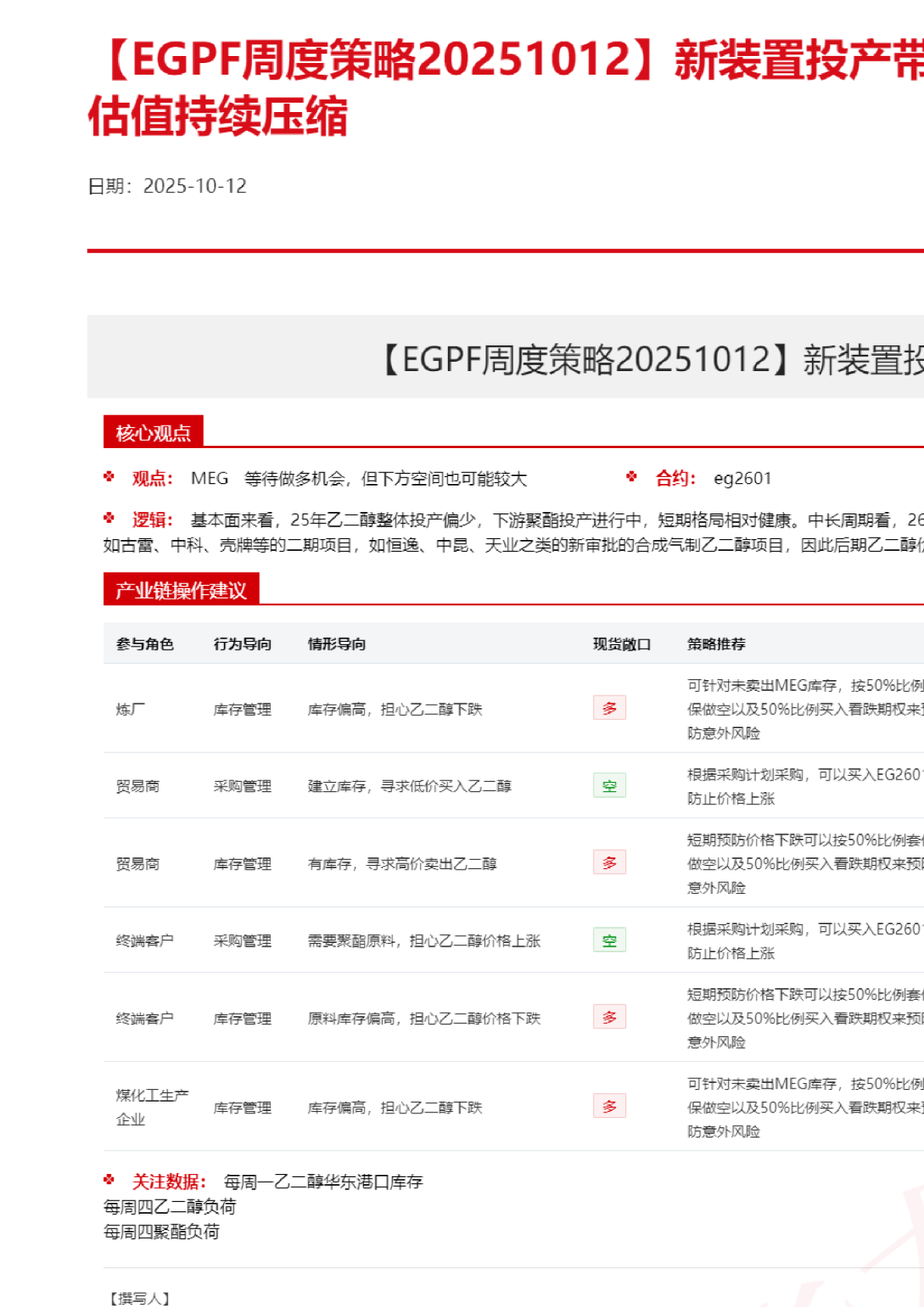924x1307 pixels.
Task: Click the red bullet beside 逻辑
Action: click(109, 518)
